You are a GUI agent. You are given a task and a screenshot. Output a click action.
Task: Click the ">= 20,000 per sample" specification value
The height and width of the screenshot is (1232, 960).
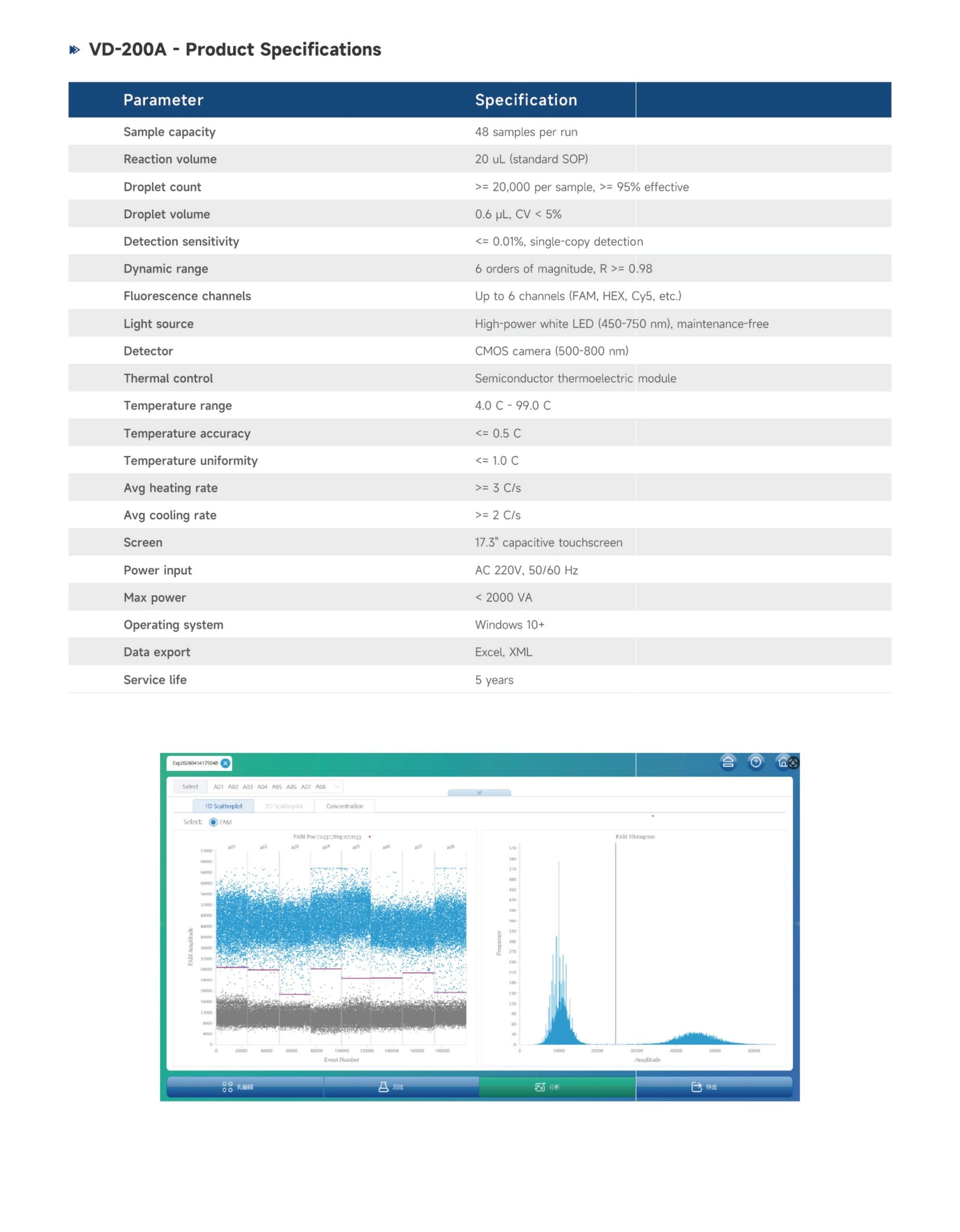[535, 187]
